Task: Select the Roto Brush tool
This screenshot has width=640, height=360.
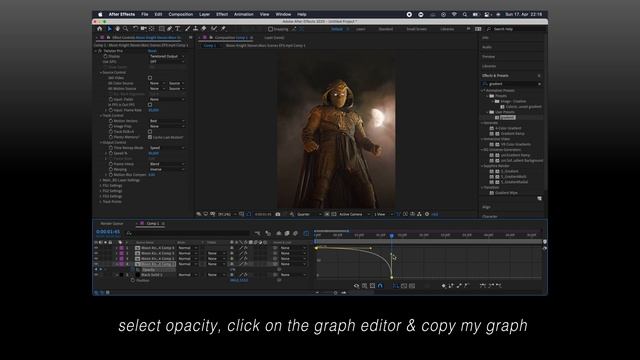Action: pos(214,29)
